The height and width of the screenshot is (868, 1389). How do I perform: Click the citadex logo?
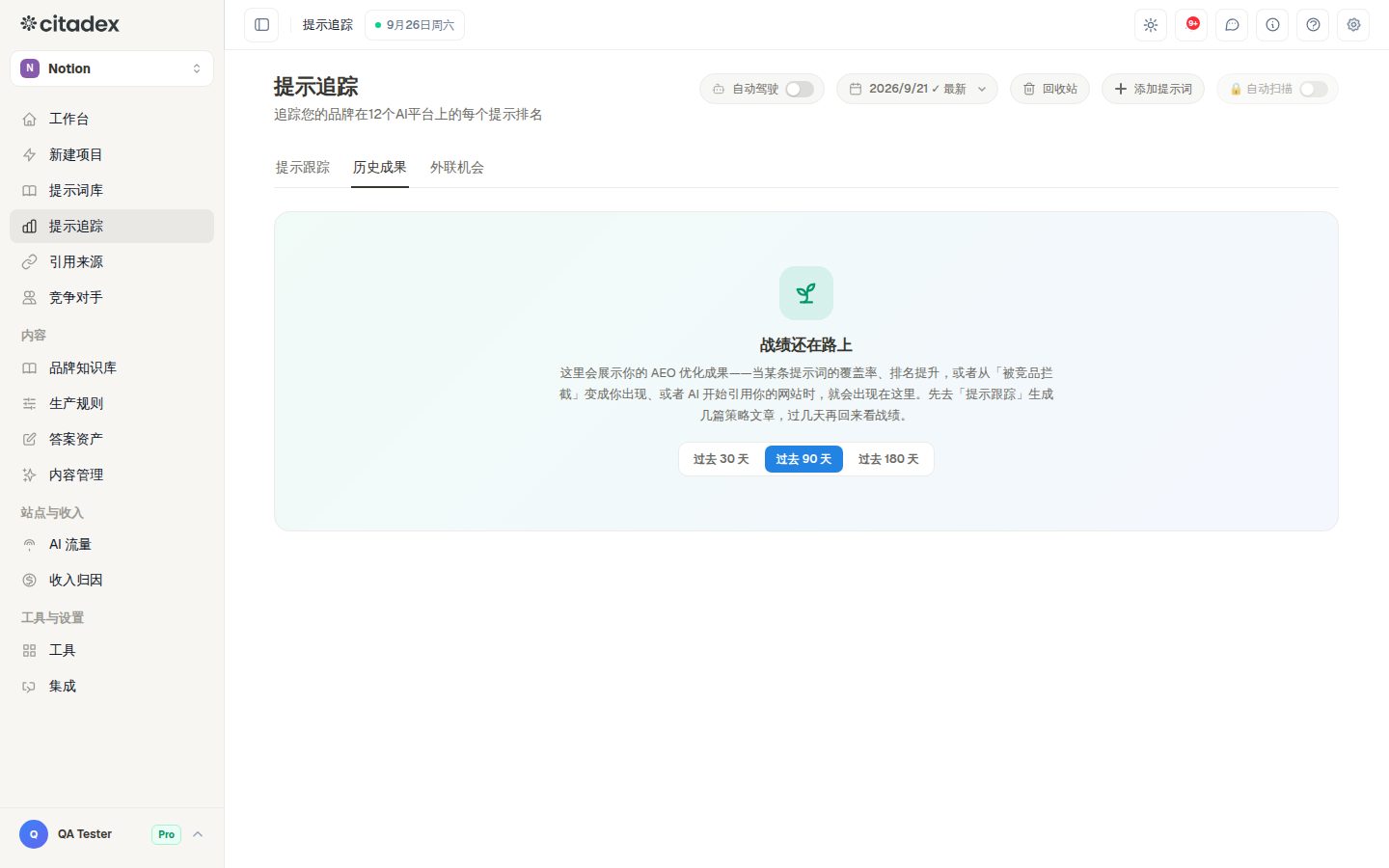point(70,24)
